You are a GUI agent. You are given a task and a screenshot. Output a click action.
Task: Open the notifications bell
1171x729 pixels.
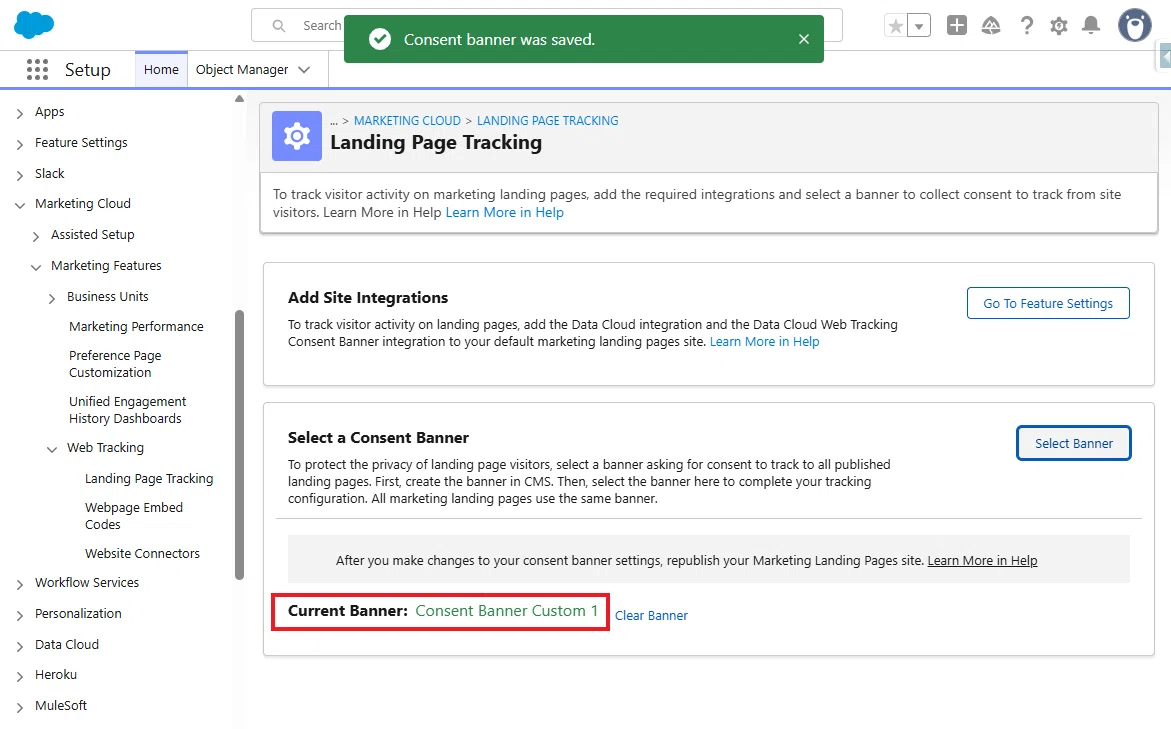(1091, 25)
